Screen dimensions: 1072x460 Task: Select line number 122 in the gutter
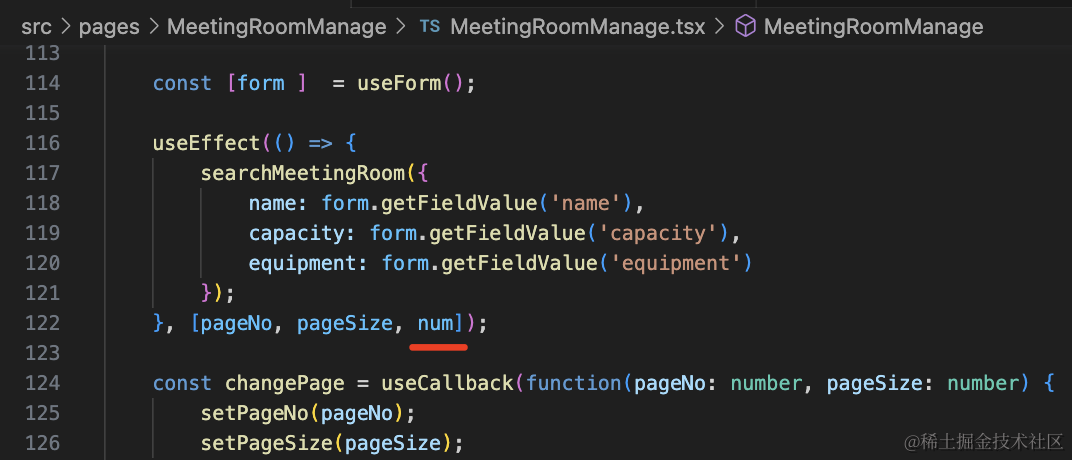coord(42,323)
